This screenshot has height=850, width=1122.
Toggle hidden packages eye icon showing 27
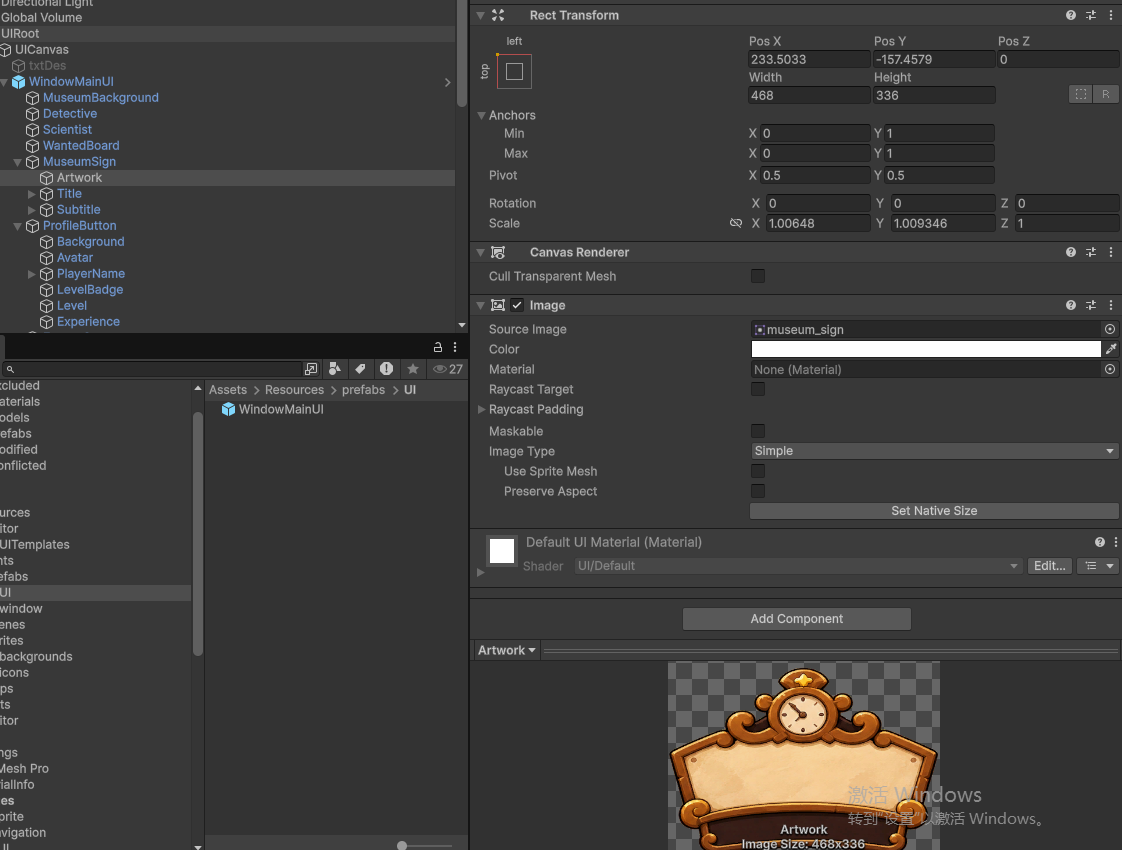(448, 368)
